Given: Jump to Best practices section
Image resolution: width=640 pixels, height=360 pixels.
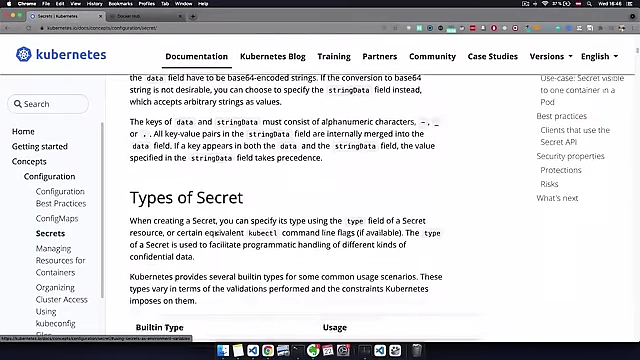Looking at the screenshot, I should click(x=561, y=116).
